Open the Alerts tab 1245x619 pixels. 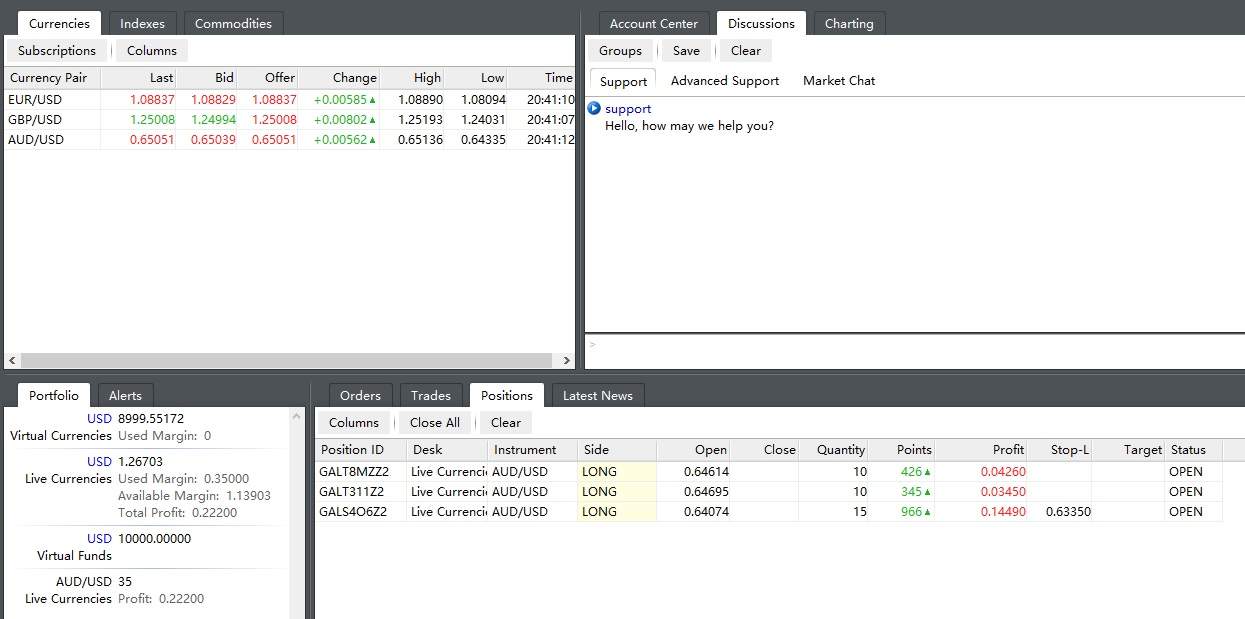(125, 395)
